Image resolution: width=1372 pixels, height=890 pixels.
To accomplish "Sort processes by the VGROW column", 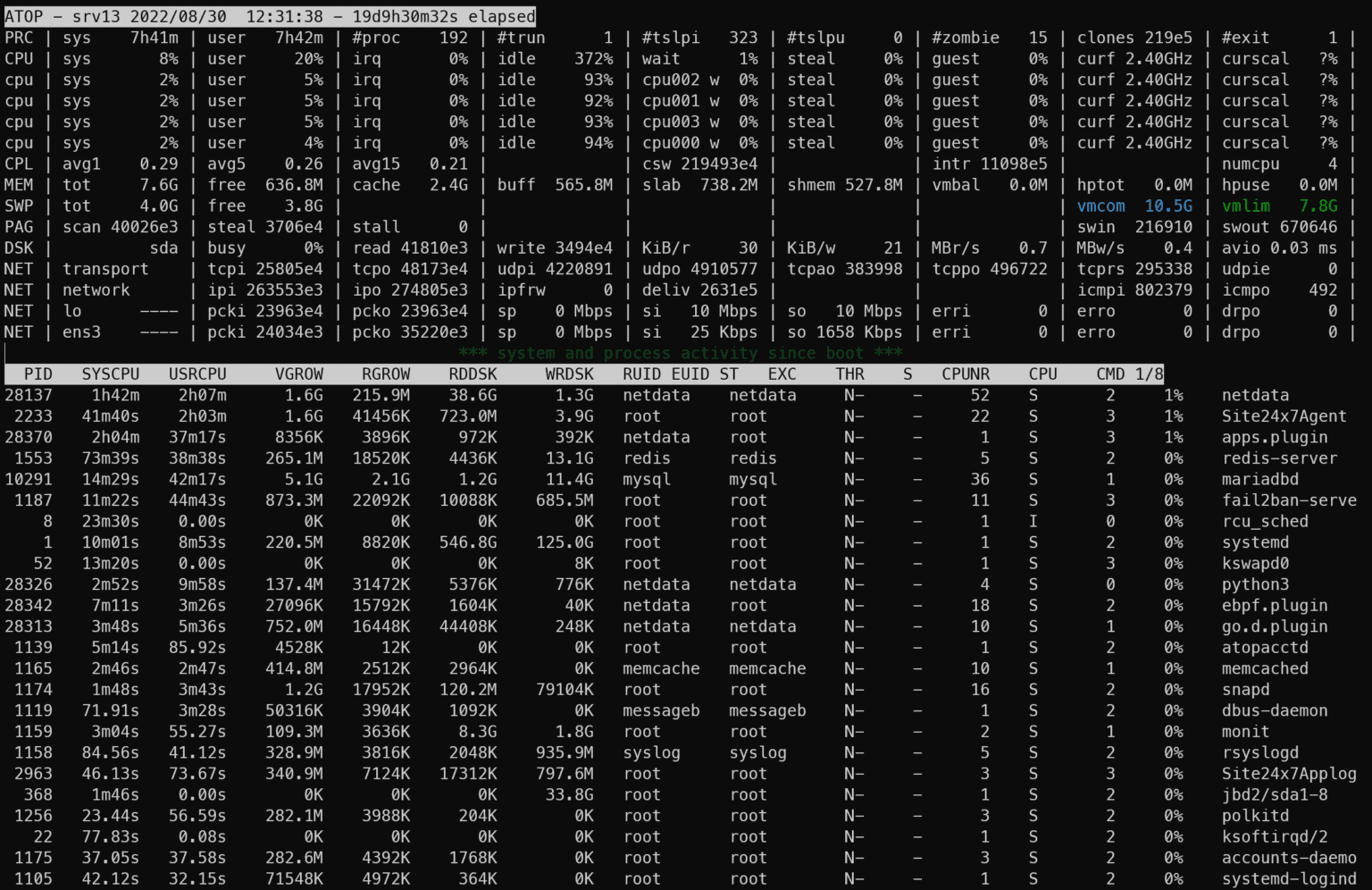I will tap(299, 374).
